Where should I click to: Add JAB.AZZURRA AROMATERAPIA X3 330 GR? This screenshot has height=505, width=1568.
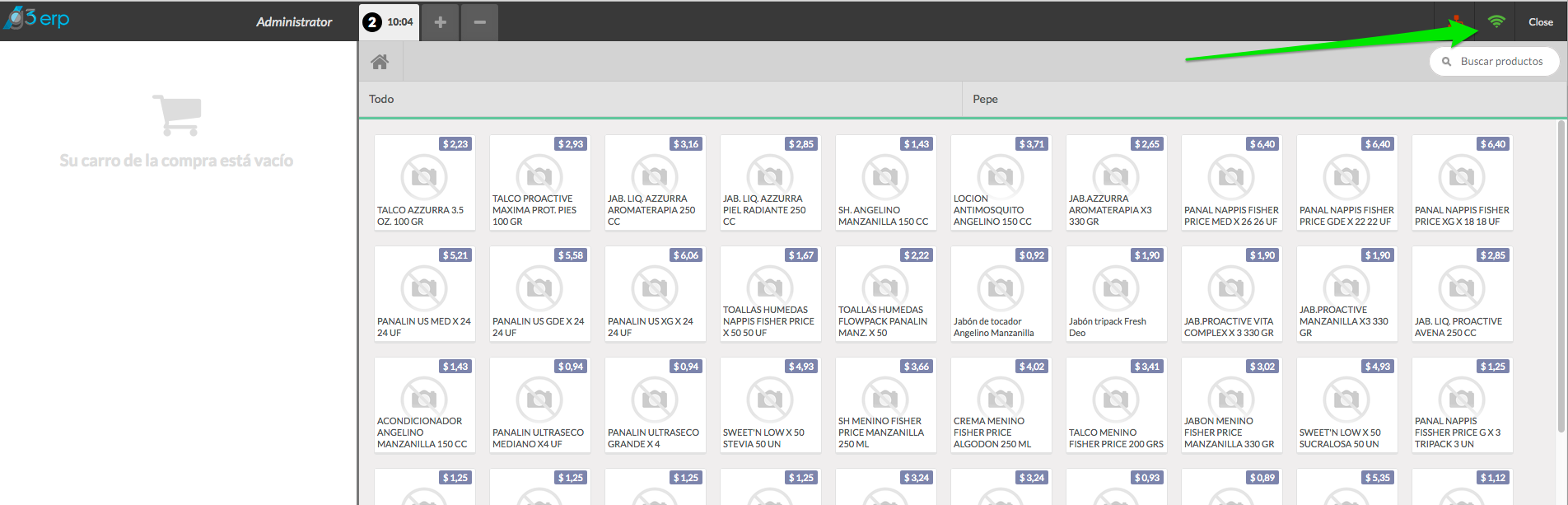tap(1116, 183)
